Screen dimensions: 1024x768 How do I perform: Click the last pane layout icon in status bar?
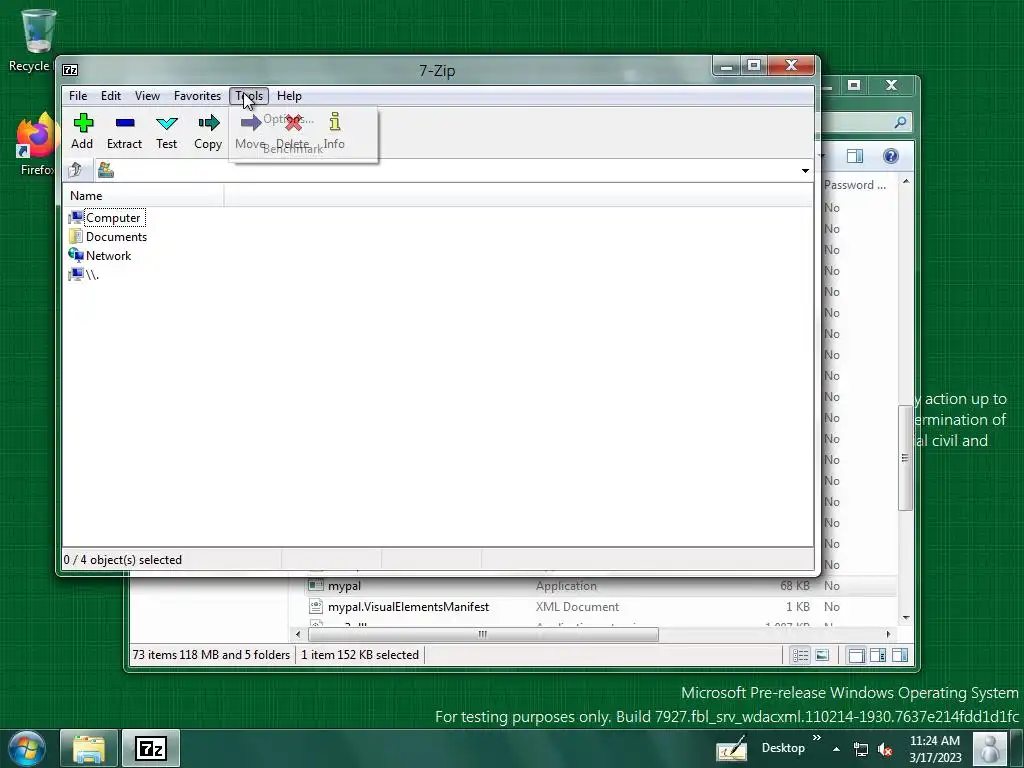coord(899,655)
